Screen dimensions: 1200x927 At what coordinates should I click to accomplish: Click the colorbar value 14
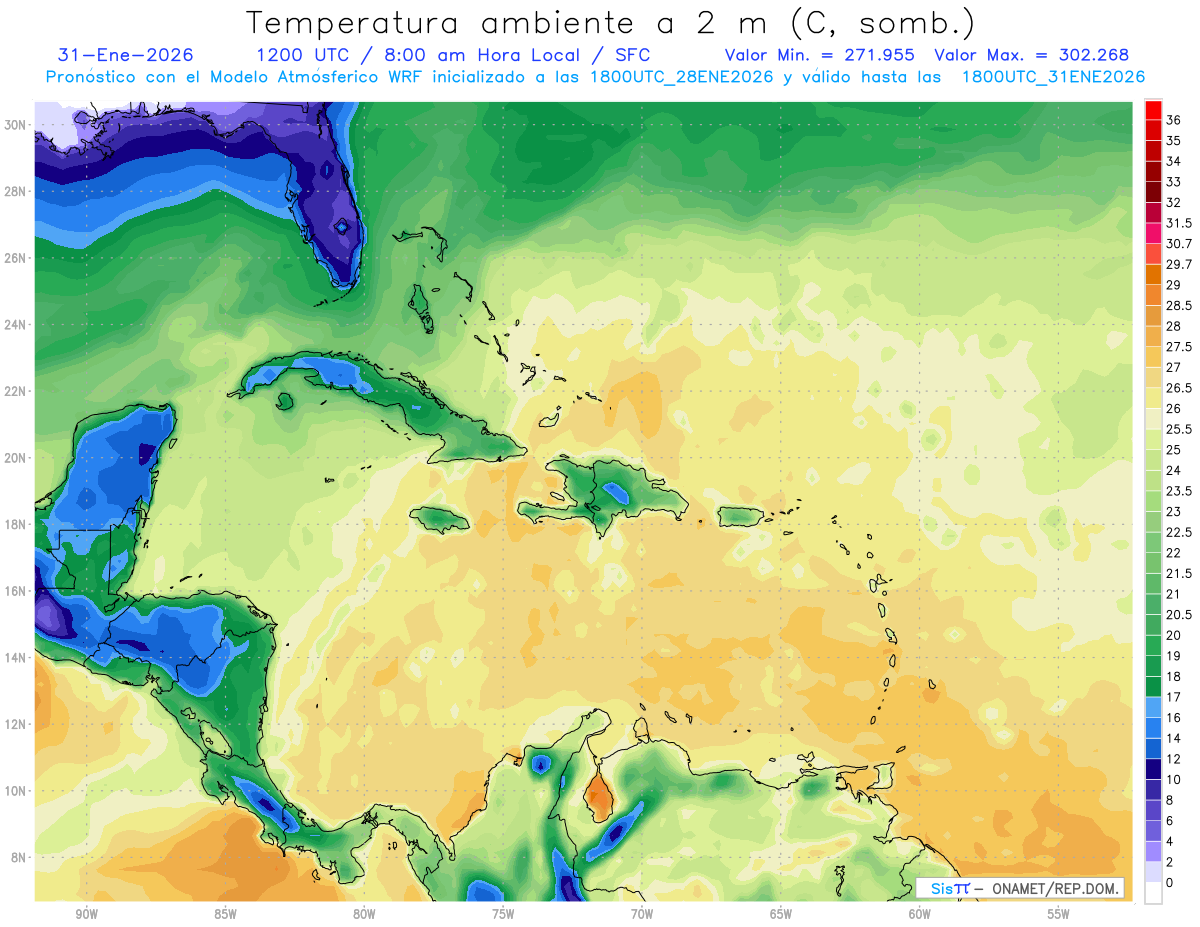1174,738
